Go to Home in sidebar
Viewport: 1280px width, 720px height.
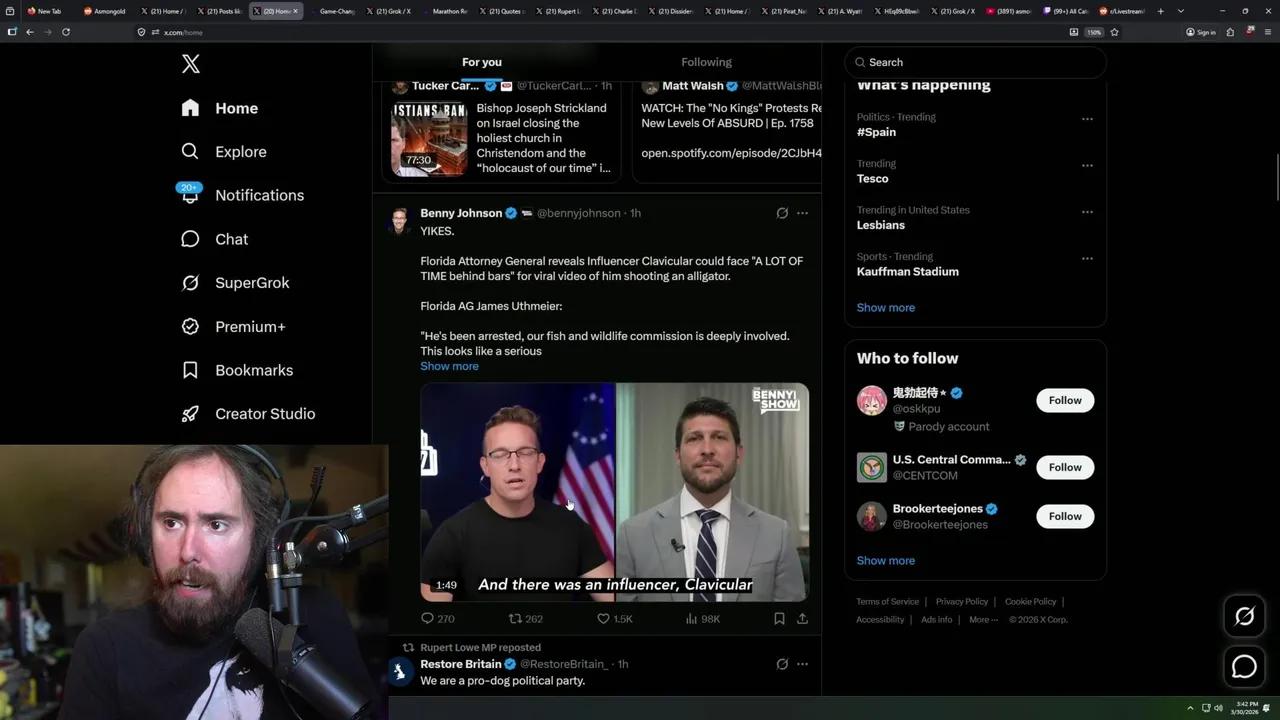coord(220,108)
